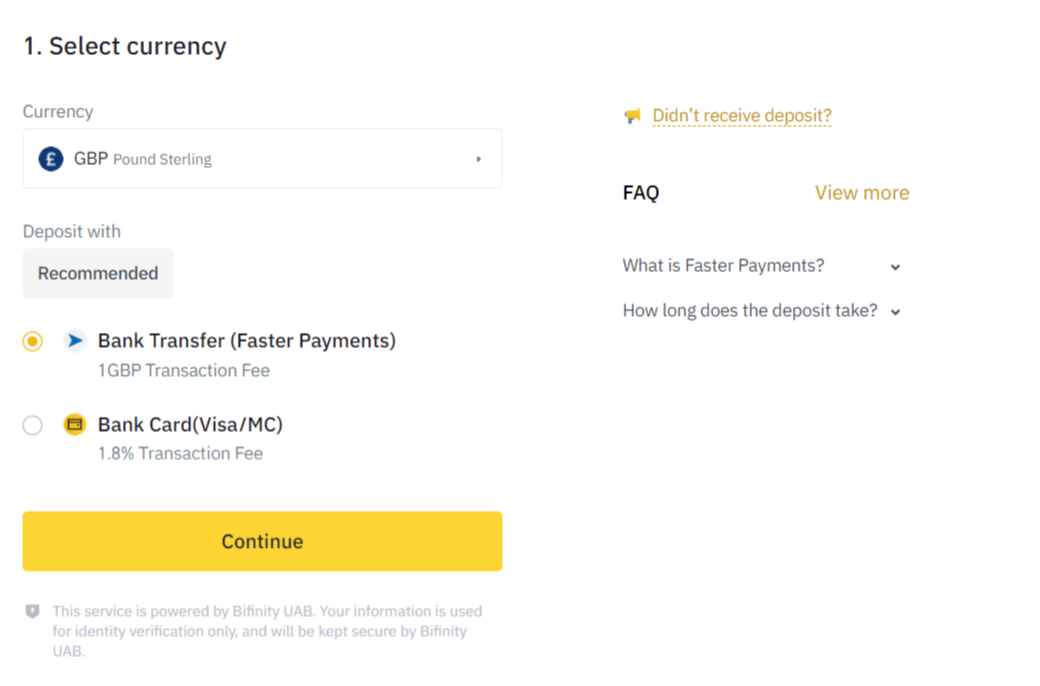
Task: Click the Bank Transfer (Faster Payments) label
Action: pyautogui.click(x=247, y=340)
